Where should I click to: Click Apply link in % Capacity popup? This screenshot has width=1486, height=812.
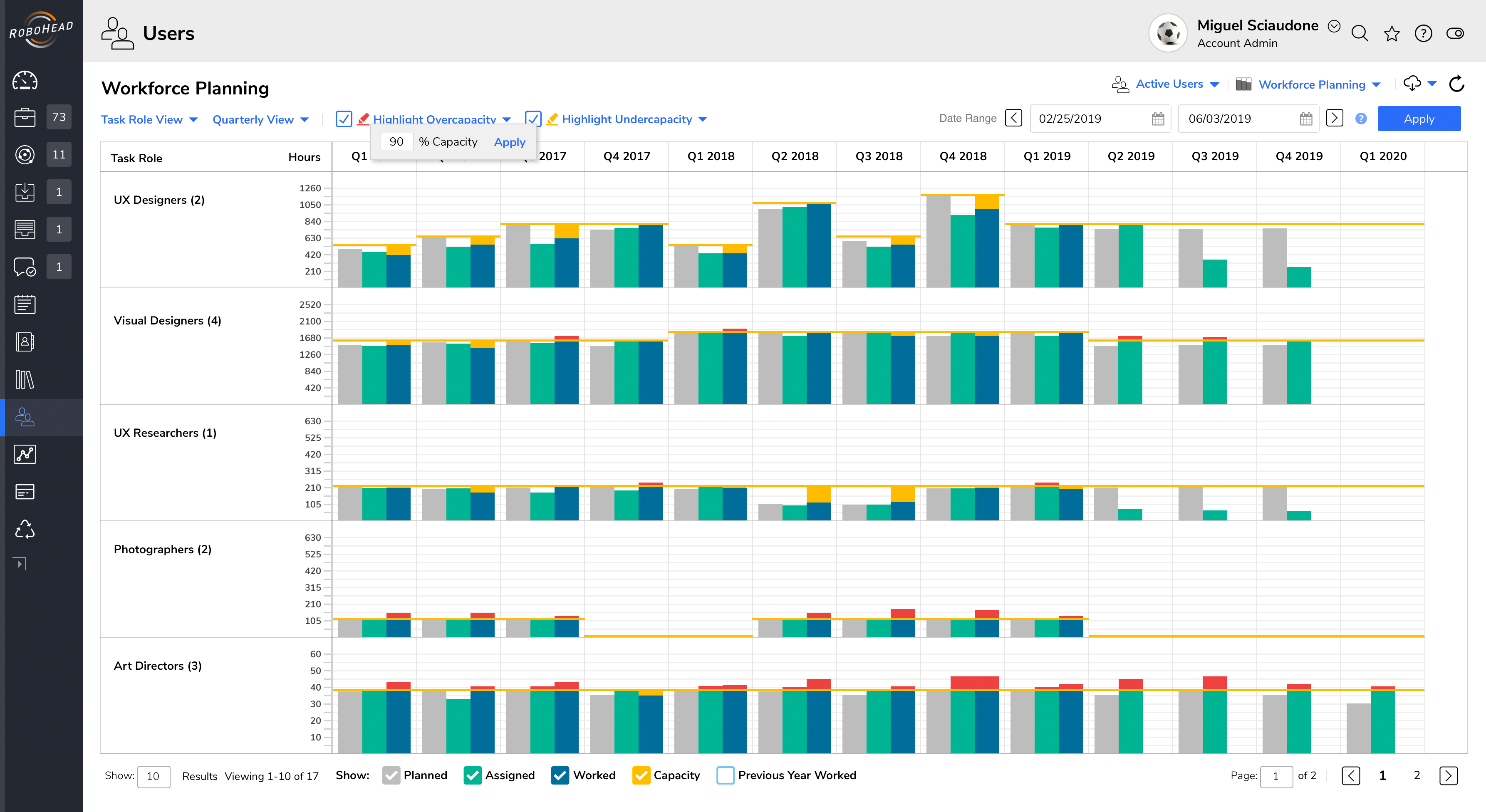[509, 142]
